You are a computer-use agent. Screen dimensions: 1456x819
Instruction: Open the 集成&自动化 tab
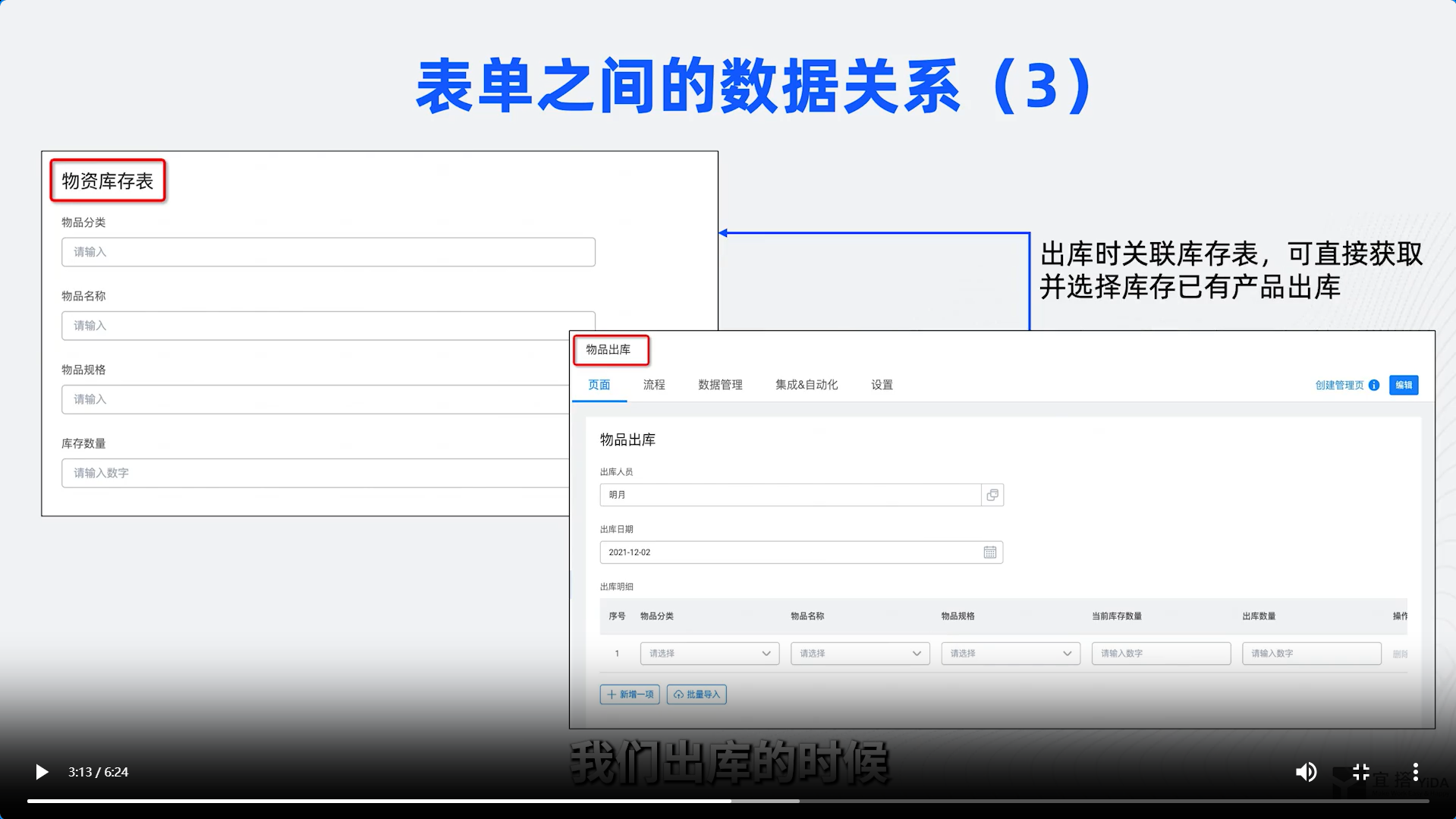(x=807, y=385)
